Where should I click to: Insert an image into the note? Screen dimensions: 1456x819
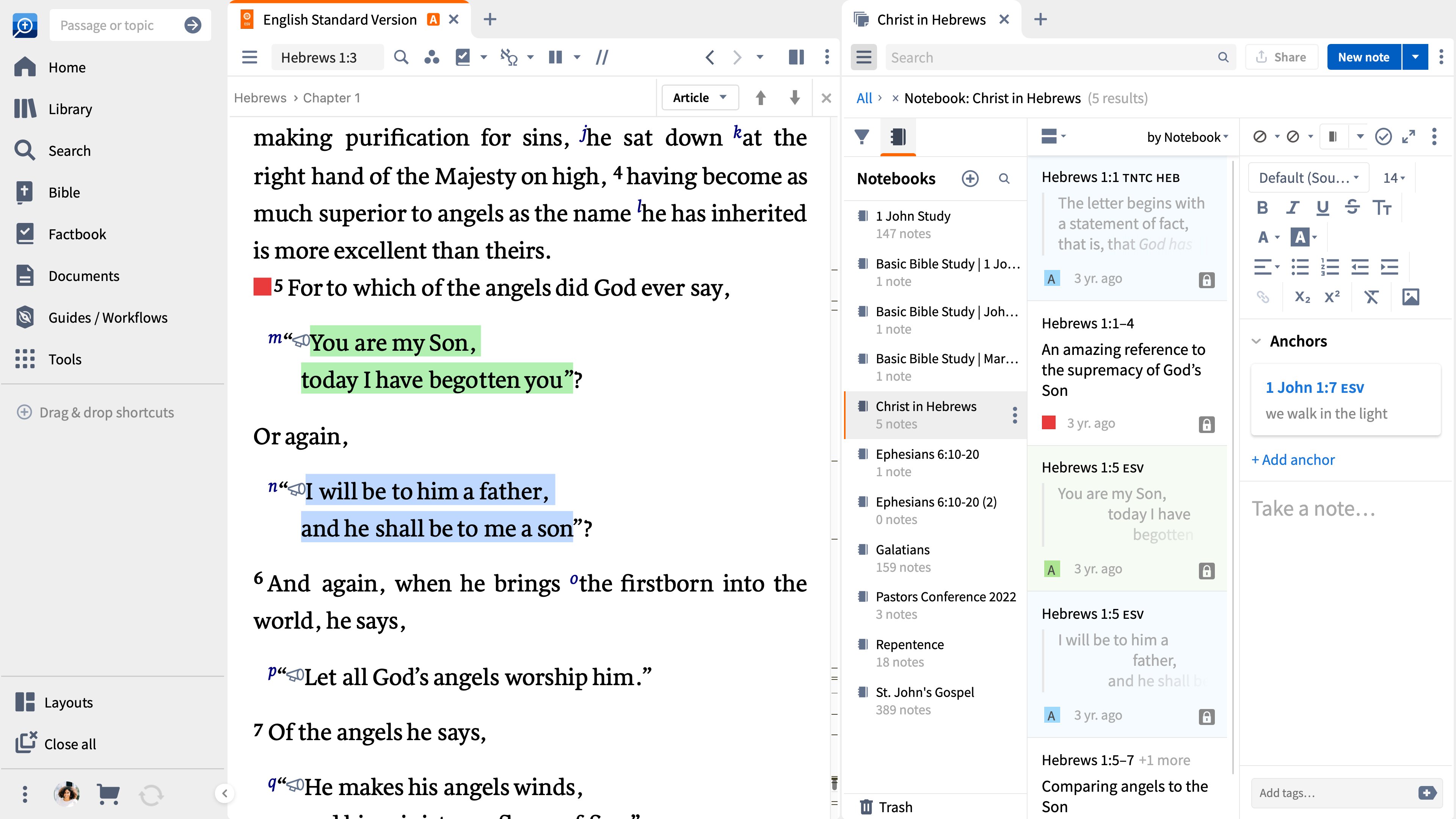1410,297
